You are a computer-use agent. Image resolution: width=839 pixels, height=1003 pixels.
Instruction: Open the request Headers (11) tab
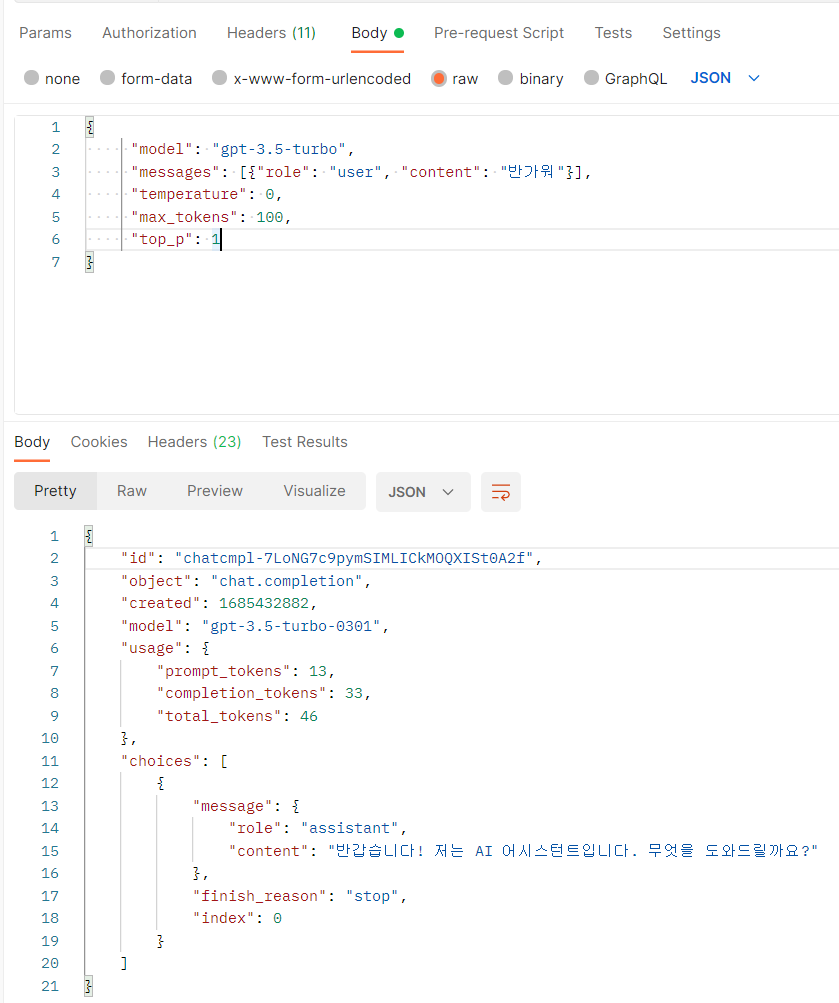tap(271, 33)
